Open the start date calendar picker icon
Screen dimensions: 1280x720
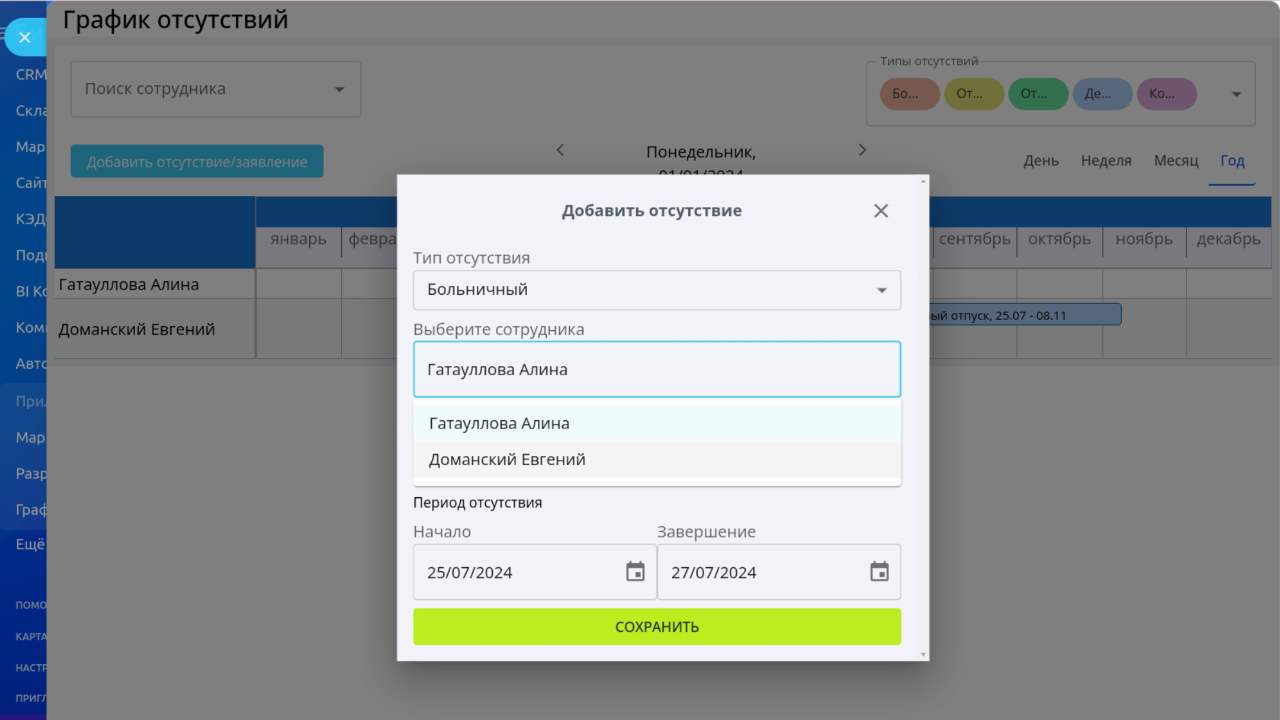[635, 572]
